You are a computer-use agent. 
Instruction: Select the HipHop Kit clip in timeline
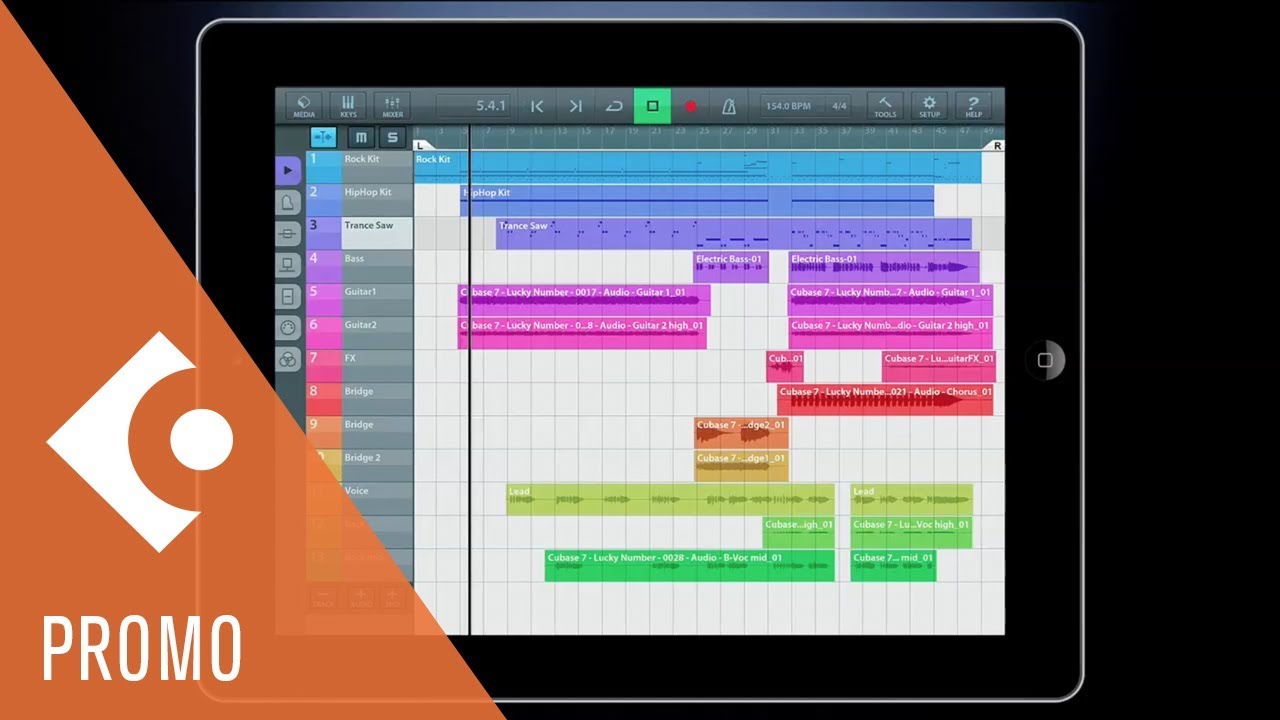tap(697, 200)
